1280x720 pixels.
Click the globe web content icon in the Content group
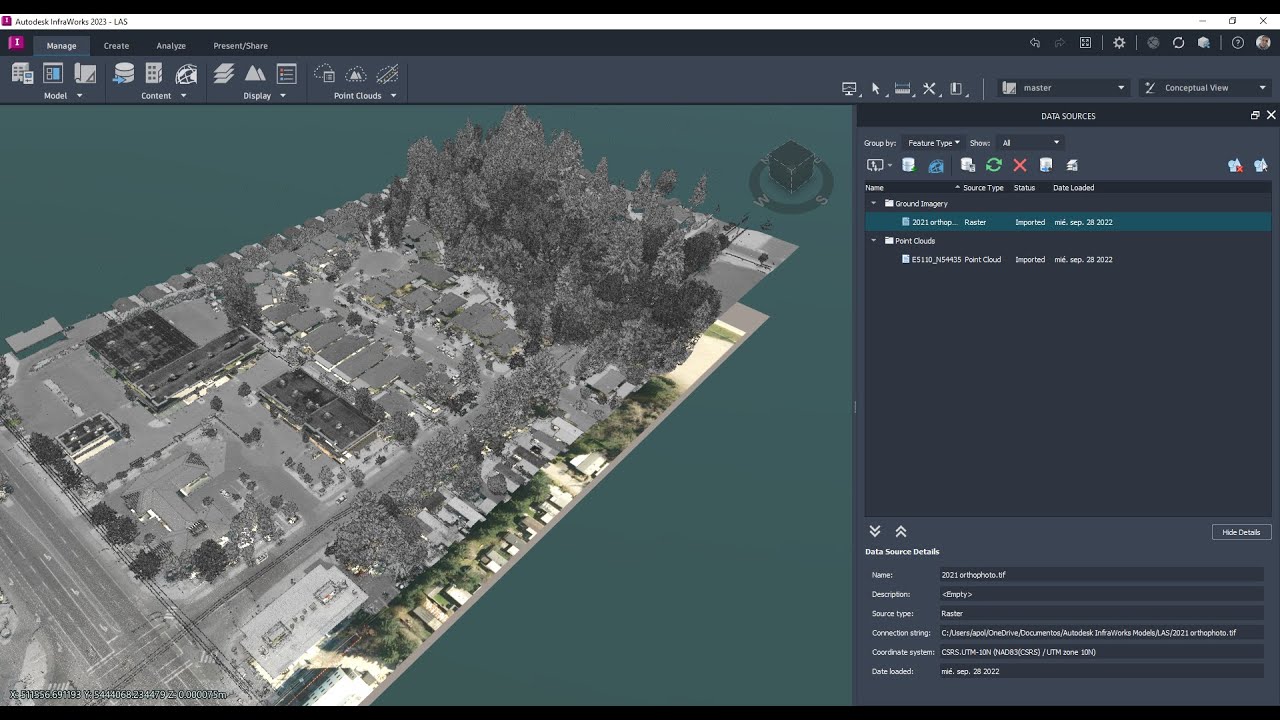click(186, 73)
